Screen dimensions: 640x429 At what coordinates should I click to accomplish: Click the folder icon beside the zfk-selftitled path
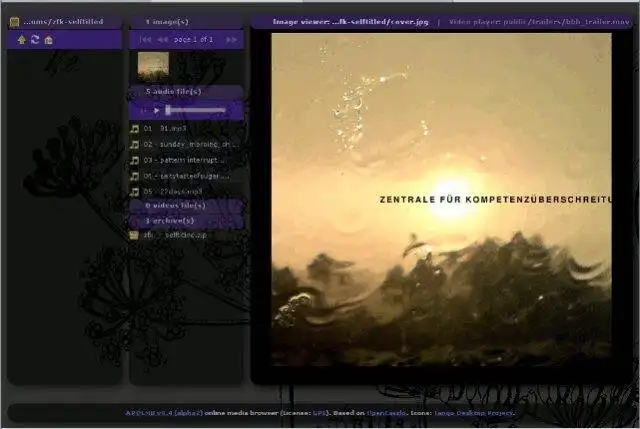click(15, 22)
